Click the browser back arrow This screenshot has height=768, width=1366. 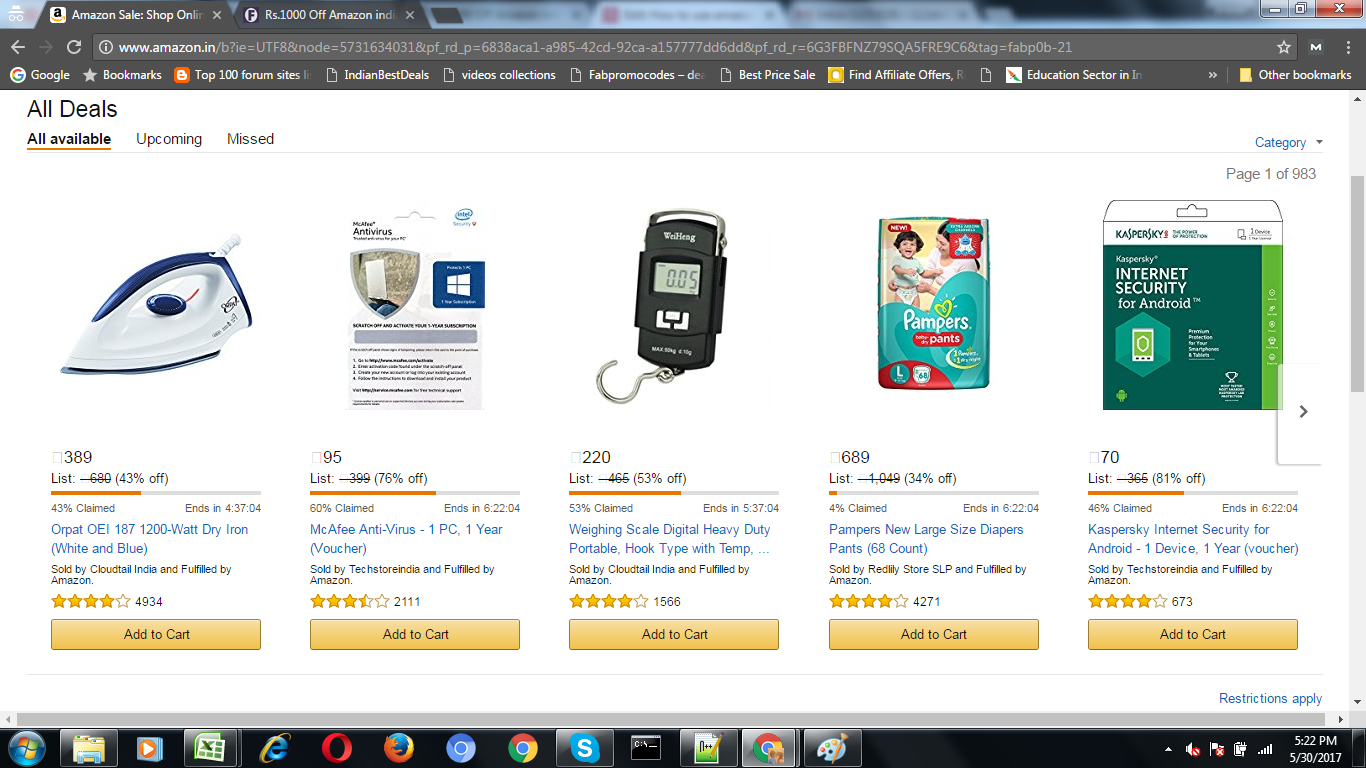(18, 47)
